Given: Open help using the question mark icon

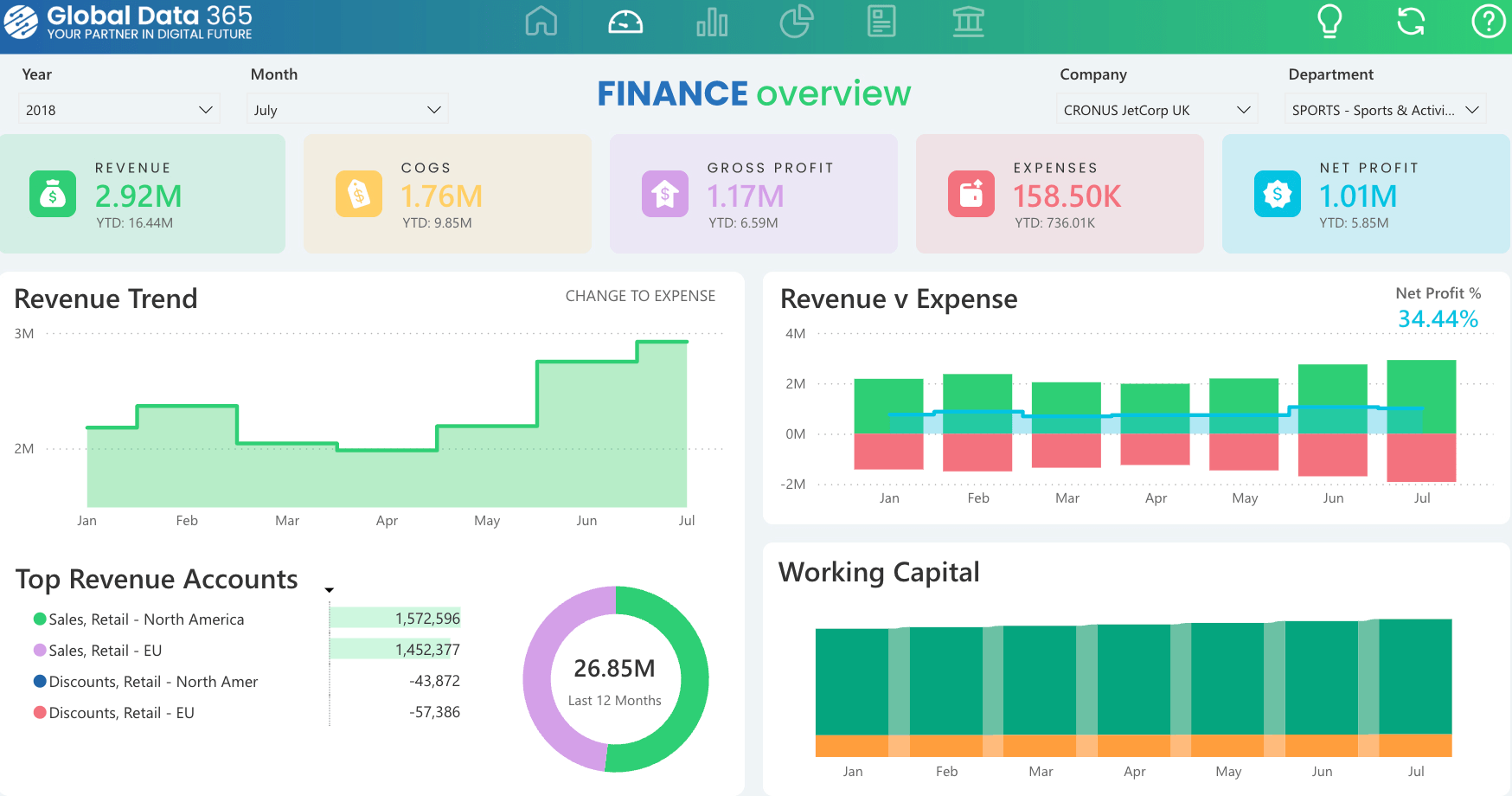Looking at the screenshot, I should 1487,22.
